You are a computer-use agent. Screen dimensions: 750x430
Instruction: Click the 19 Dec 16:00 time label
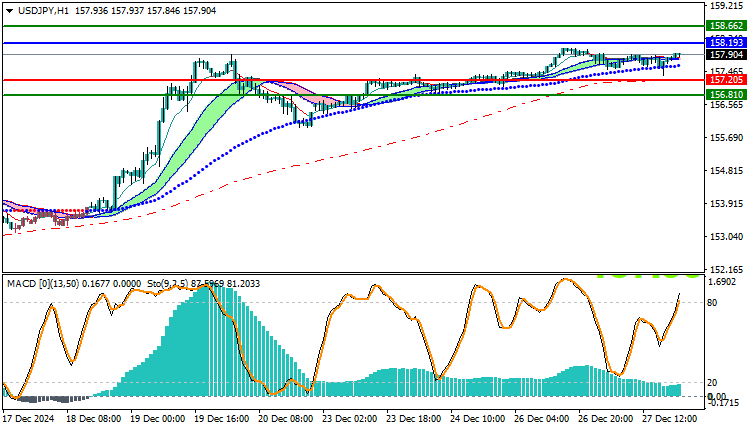pyautogui.click(x=221, y=419)
